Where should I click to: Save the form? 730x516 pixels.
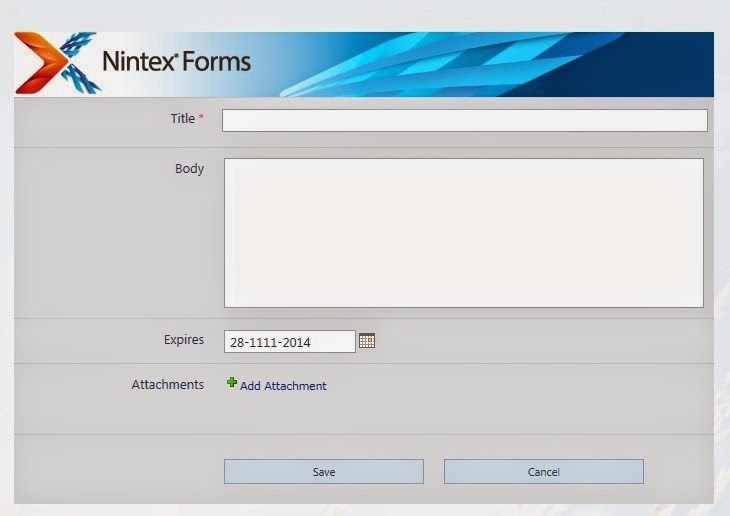(x=324, y=472)
